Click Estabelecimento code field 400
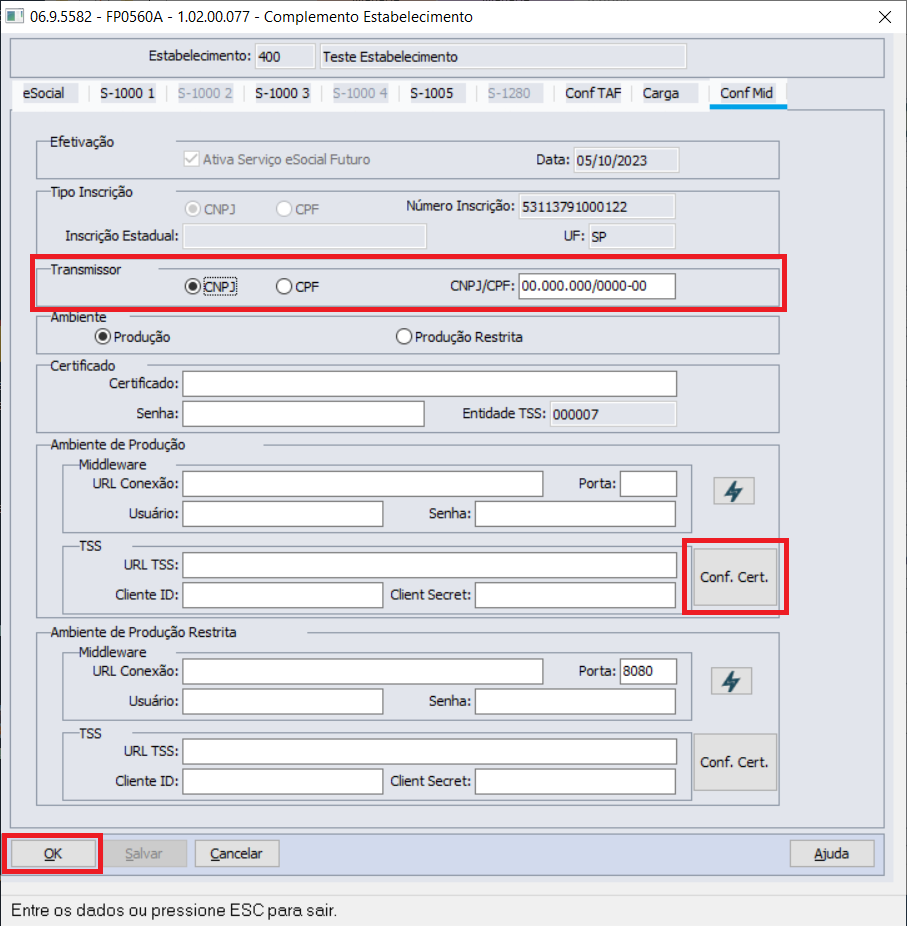Screen dimensions: 907x926 click(285, 57)
